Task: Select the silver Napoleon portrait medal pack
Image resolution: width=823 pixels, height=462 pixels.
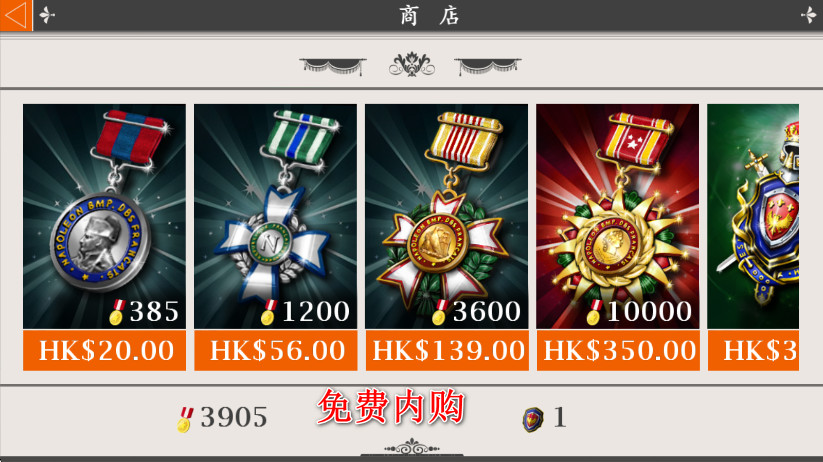Action: [x=104, y=216]
